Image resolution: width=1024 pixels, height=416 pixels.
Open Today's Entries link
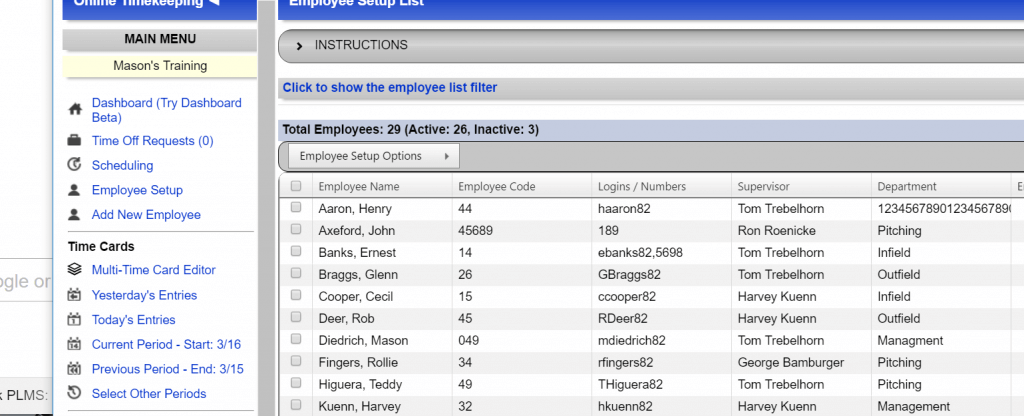point(133,320)
